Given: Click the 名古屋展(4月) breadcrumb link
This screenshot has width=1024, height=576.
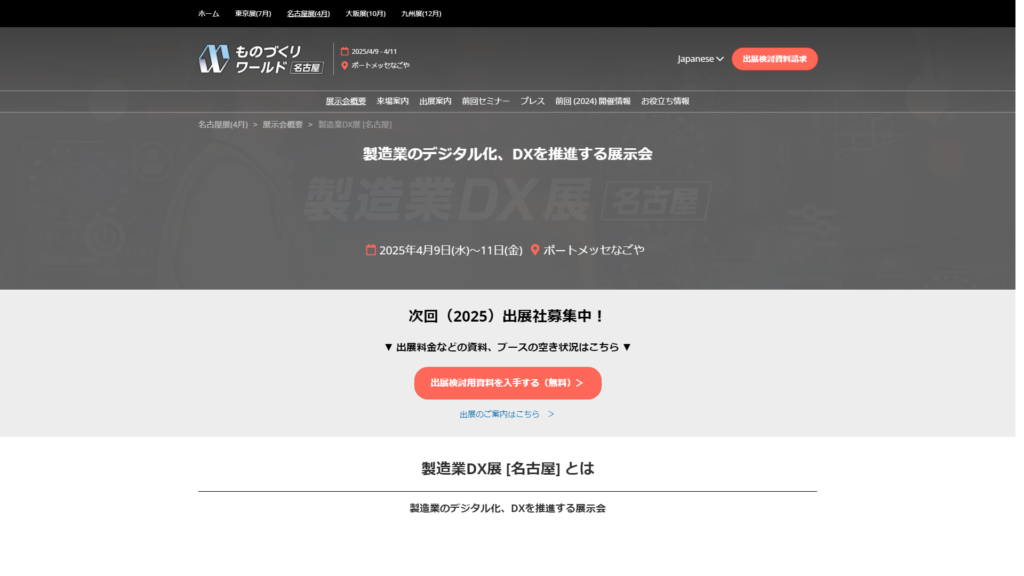Looking at the screenshot, I should point(223,125).
